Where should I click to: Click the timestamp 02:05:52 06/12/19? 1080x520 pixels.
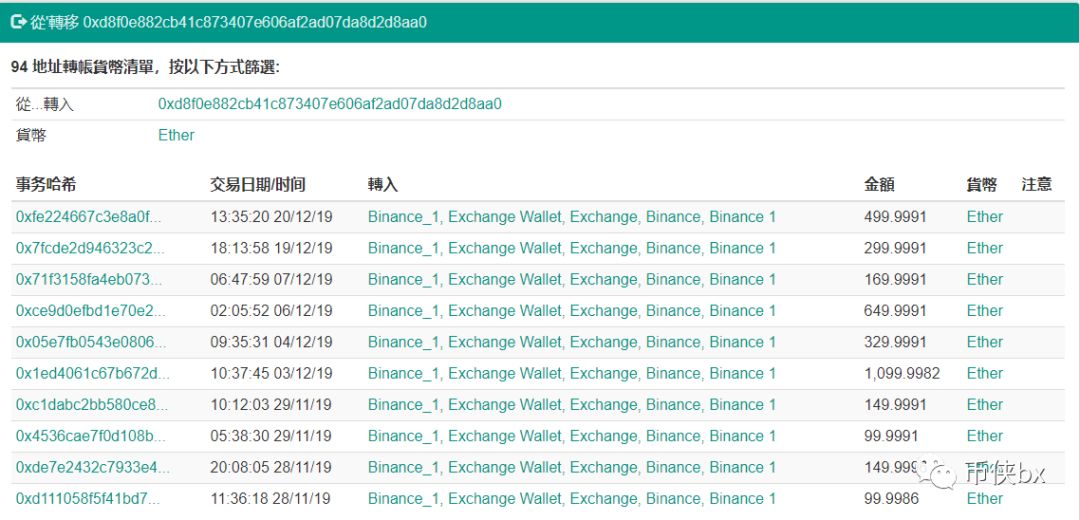(271, 311)
